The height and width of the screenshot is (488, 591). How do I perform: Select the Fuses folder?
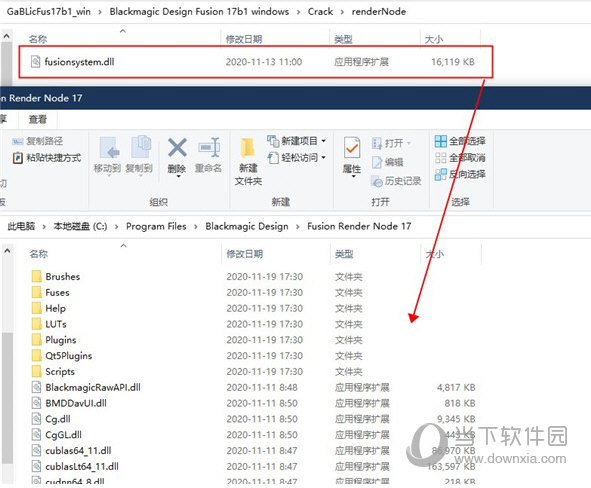[57, 292]
